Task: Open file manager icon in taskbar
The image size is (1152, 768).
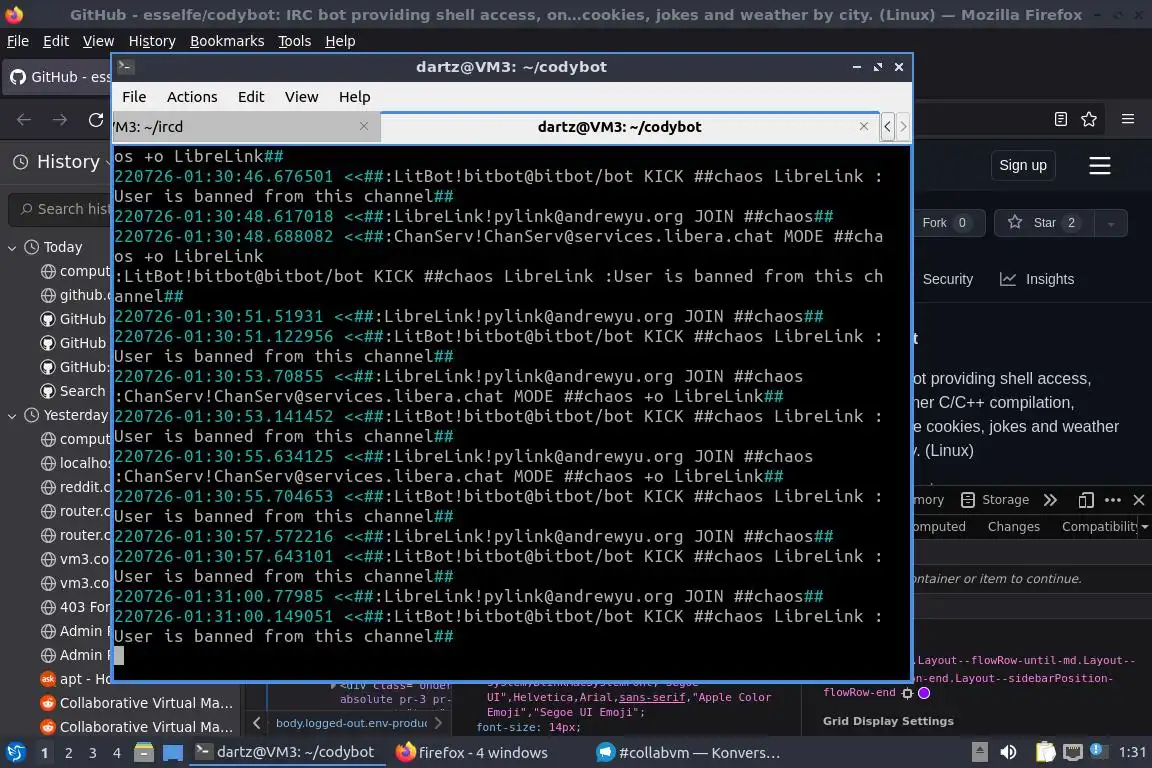Action: (x=144, y=753)
